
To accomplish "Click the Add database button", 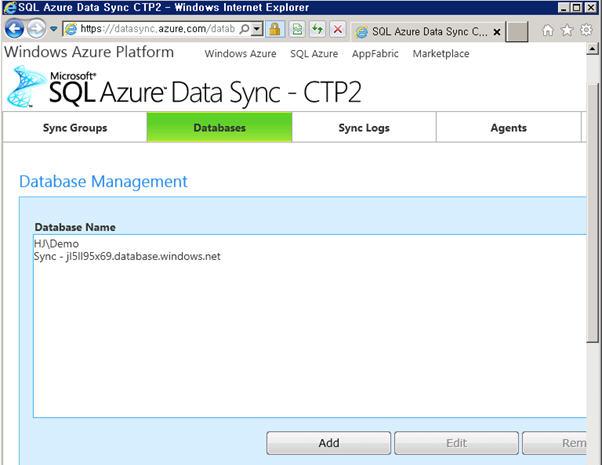I will [x=329, y=443].
